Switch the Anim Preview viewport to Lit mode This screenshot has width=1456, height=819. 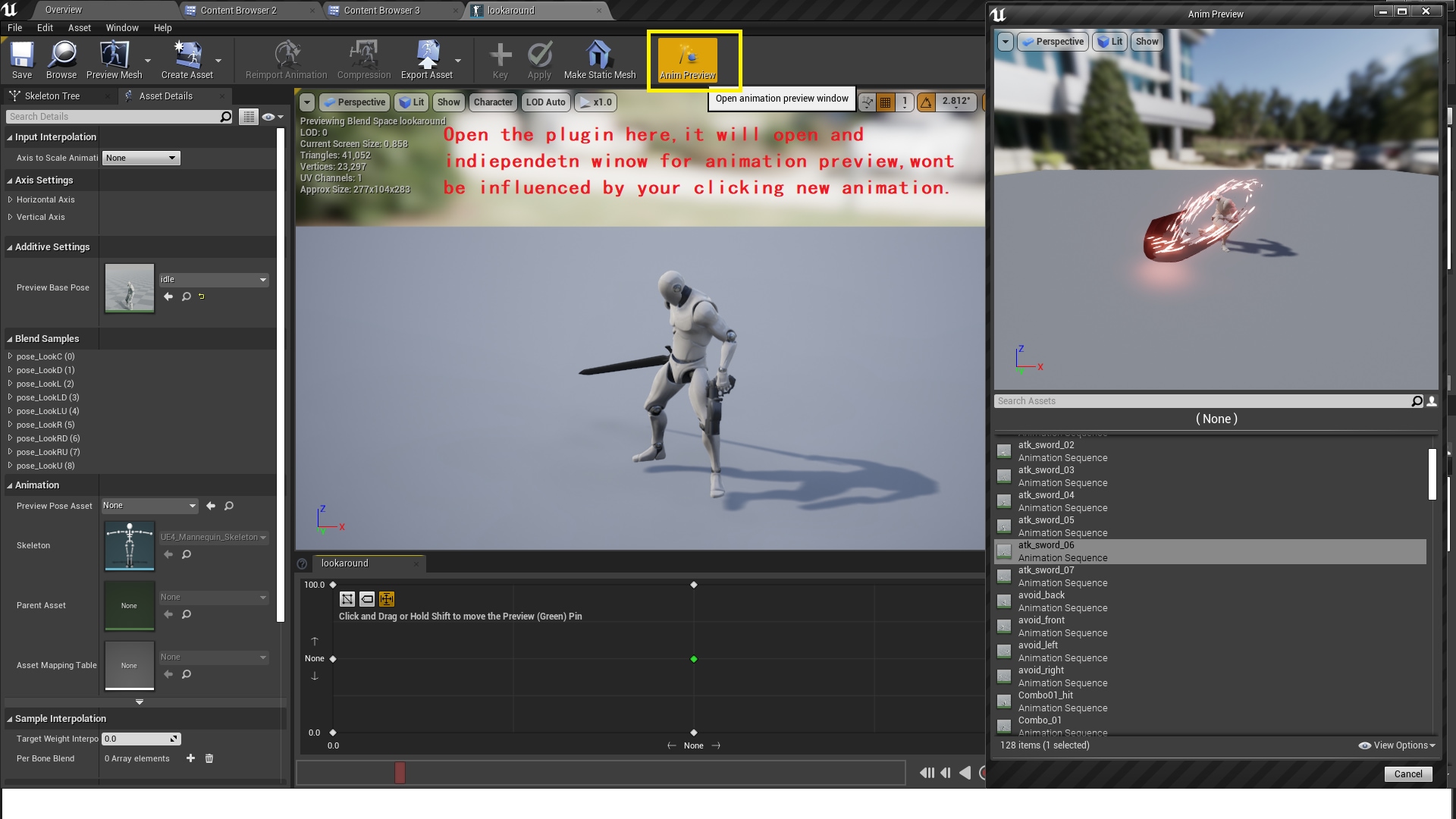(x=1109, y=42)
